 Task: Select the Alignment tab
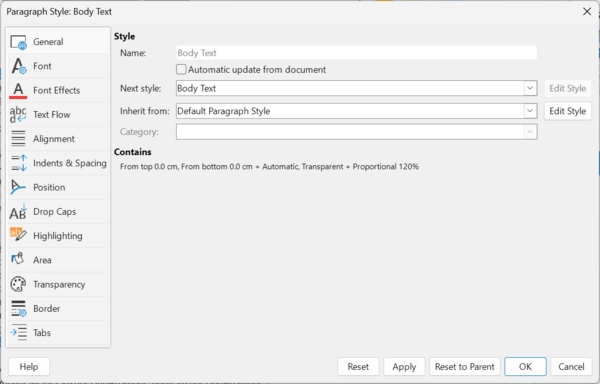pyautogui.click(x=54, y=139)
